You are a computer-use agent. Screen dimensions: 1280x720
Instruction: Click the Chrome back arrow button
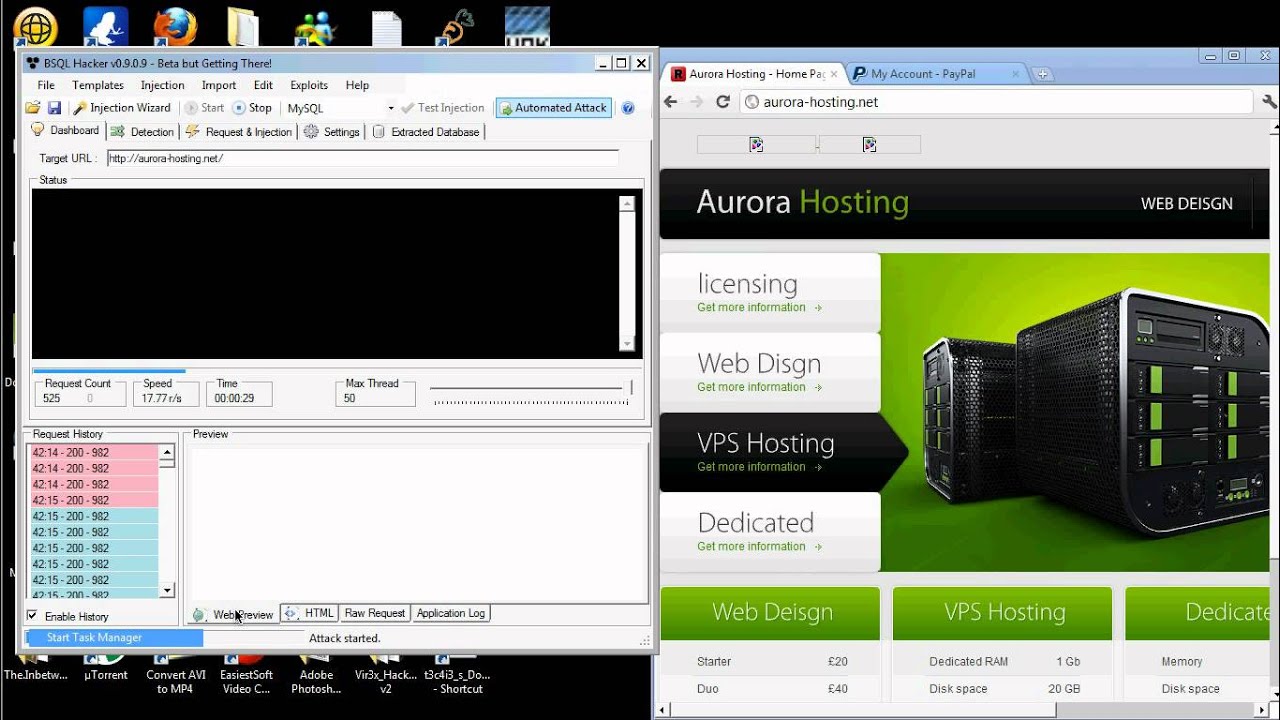coord(671,102)
